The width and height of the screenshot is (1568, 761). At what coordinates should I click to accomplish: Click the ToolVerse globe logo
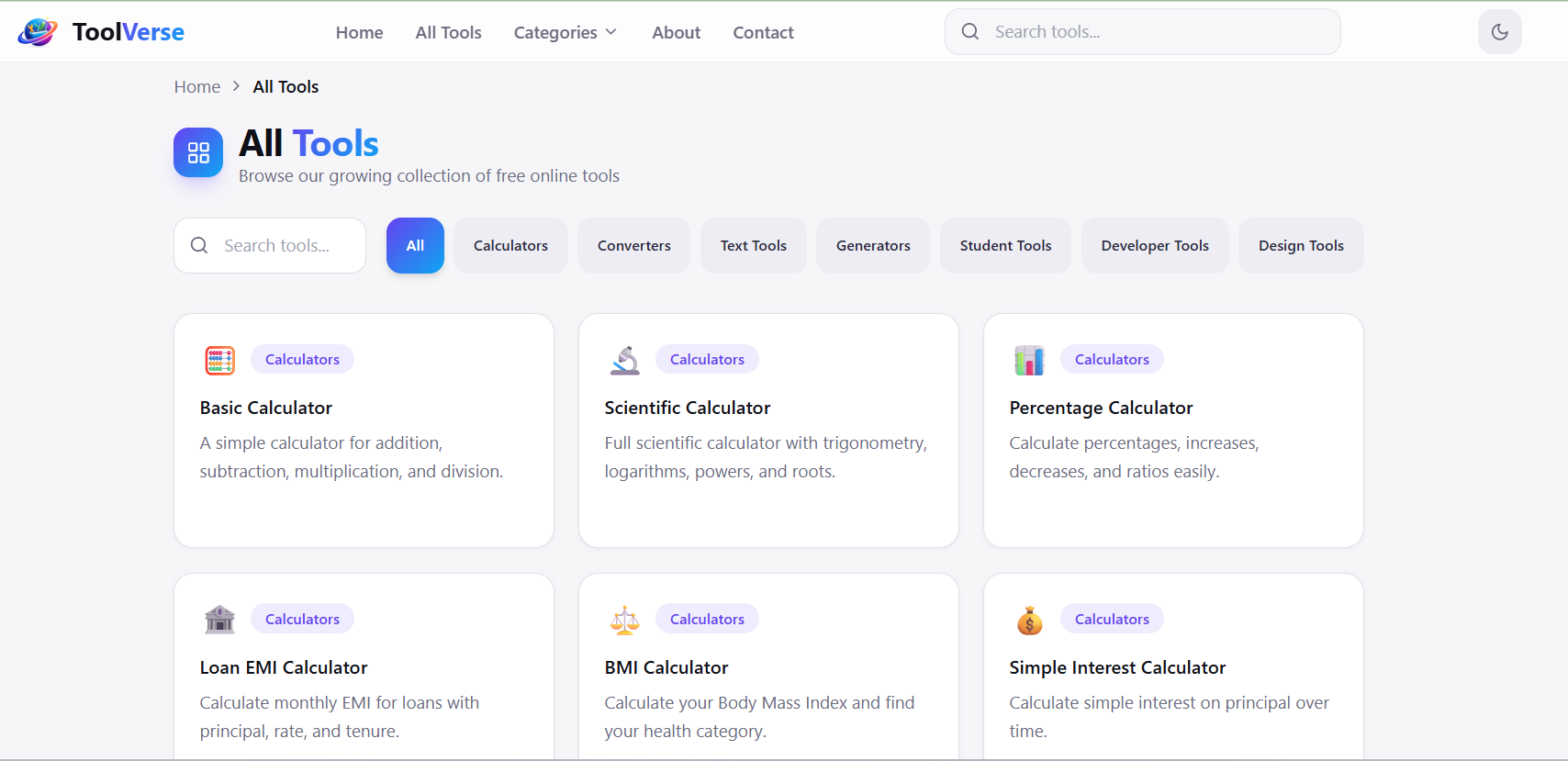pyautogui.click(x=37, y=30)
